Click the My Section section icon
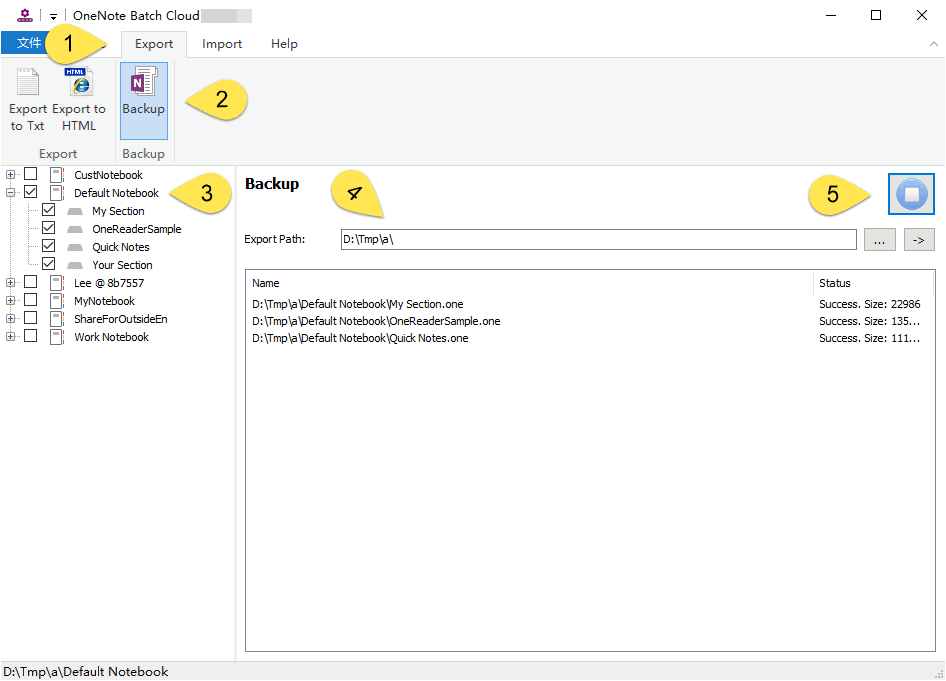This screenshot has width=946, height=681. tap(75, 211)
